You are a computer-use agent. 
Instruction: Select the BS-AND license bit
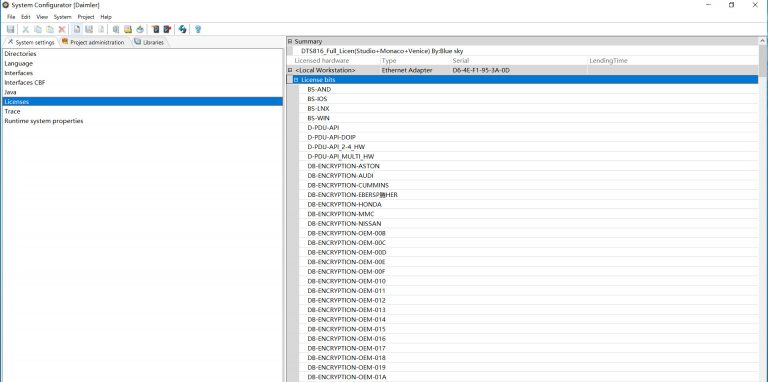pos(528,89)
